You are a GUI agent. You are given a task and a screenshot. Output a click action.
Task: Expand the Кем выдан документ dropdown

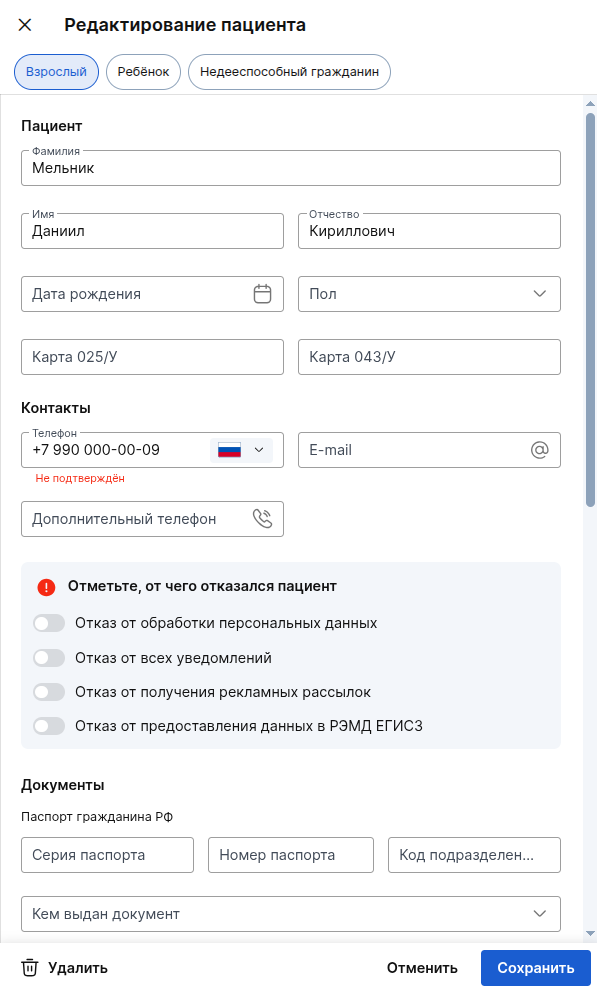click(x=539, y=913)
